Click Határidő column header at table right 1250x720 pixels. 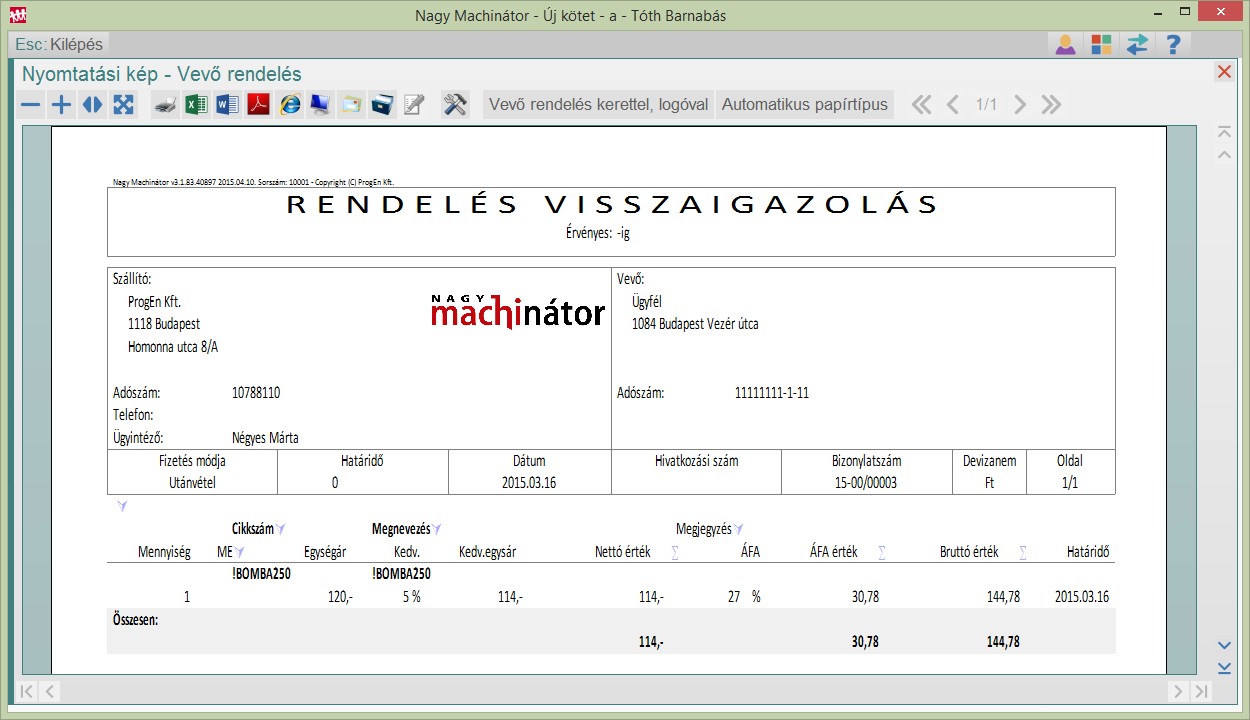click(x=1087, y=552)
